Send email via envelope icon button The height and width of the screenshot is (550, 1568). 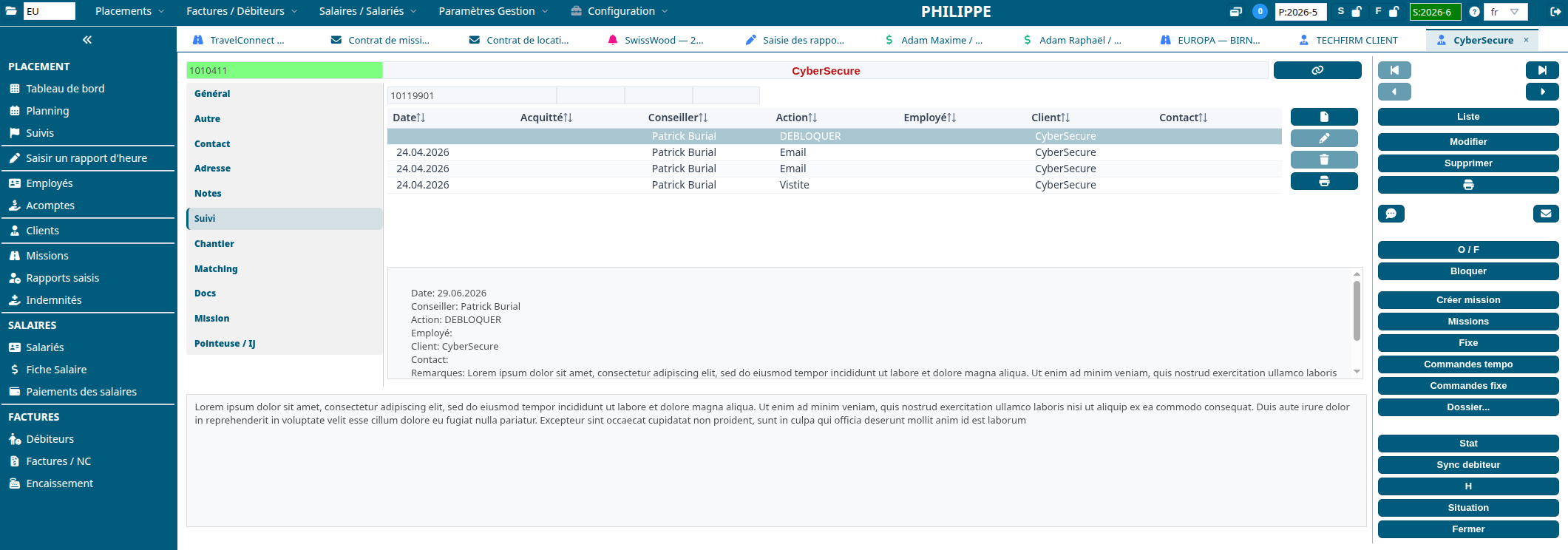tap(1546, 214)
